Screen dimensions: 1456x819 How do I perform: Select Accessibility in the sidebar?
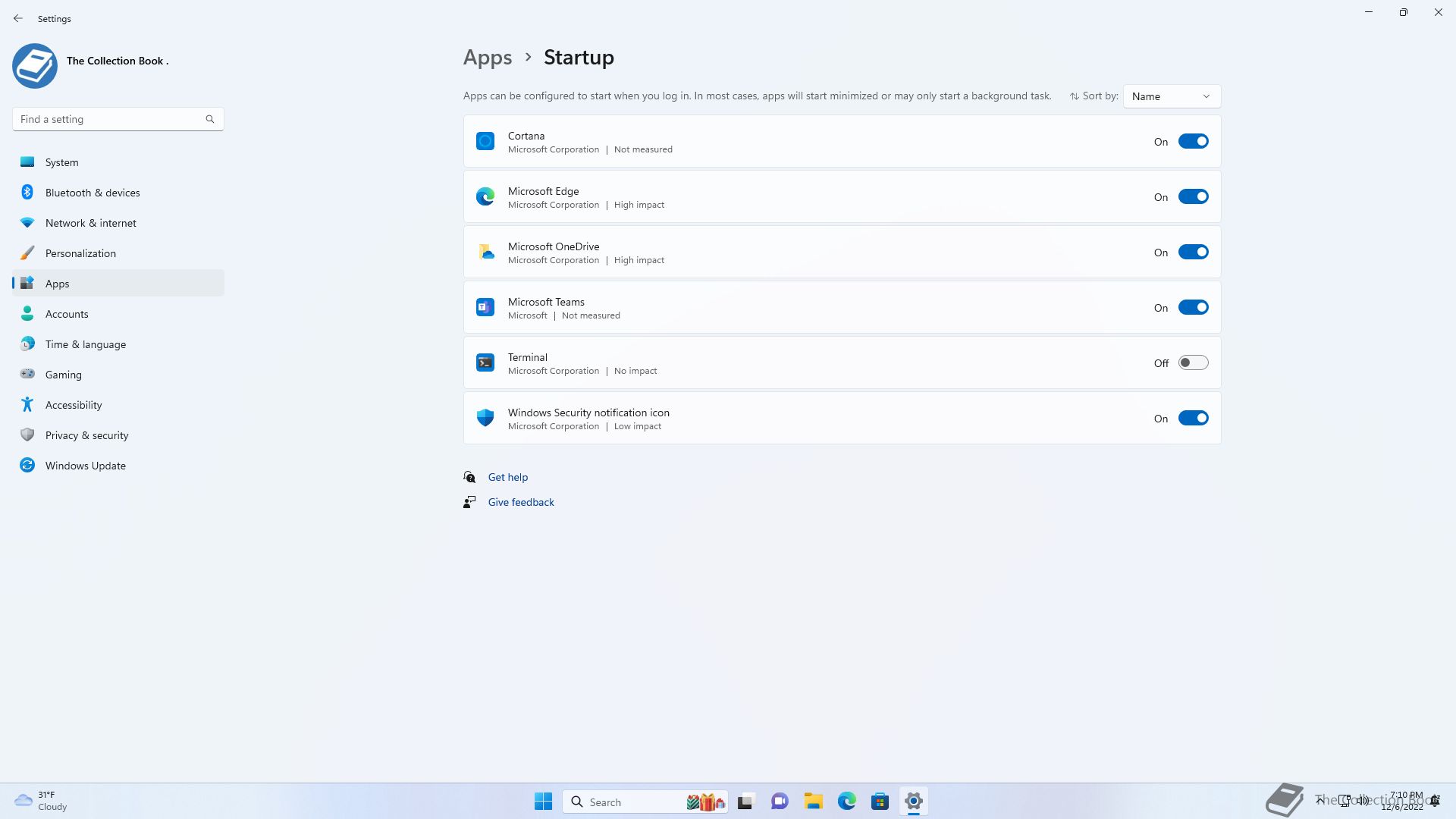click(118, 404)
